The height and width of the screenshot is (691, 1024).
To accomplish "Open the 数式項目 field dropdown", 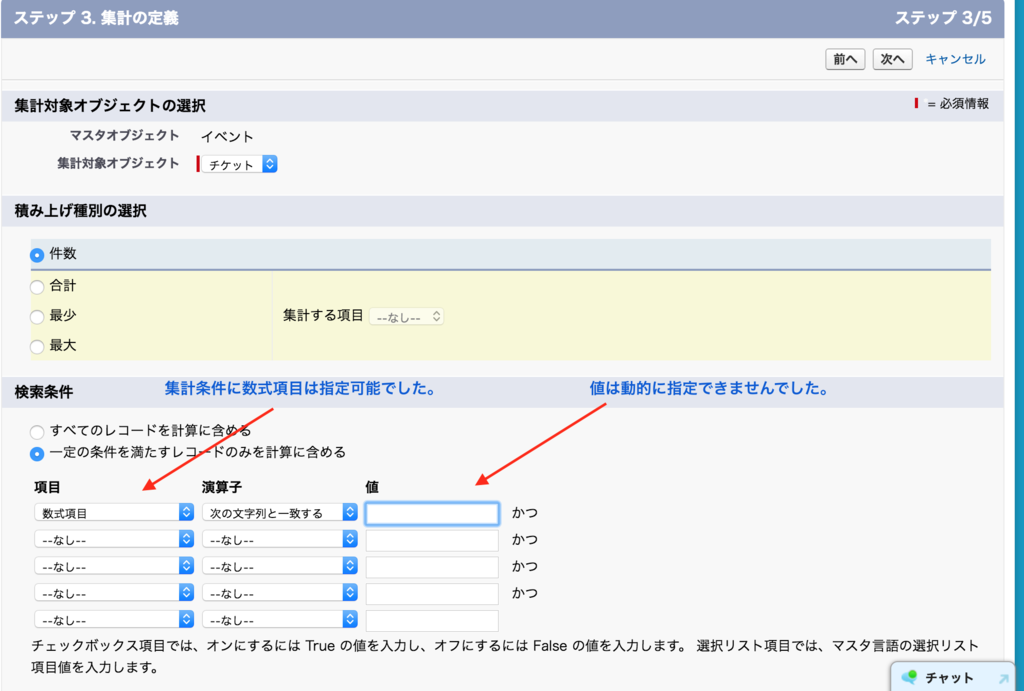I will pos(114,513).
